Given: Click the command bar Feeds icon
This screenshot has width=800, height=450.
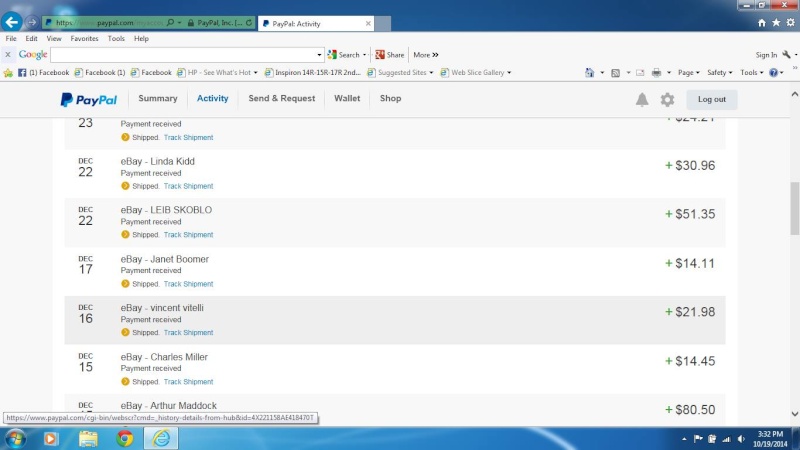Looking at the screenshot, I should pos(615,72).
